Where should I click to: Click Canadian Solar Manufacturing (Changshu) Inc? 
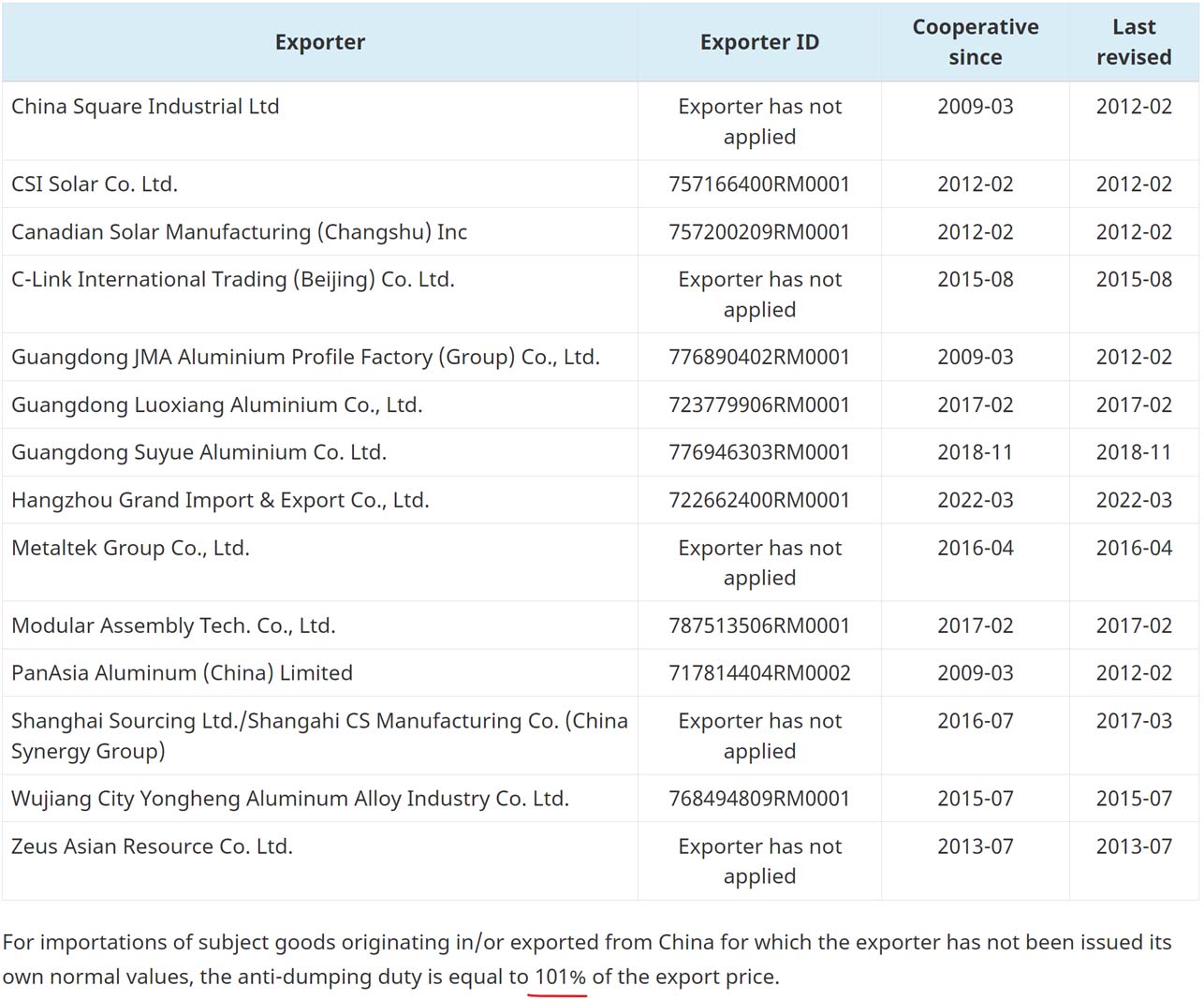coord(239,232)
